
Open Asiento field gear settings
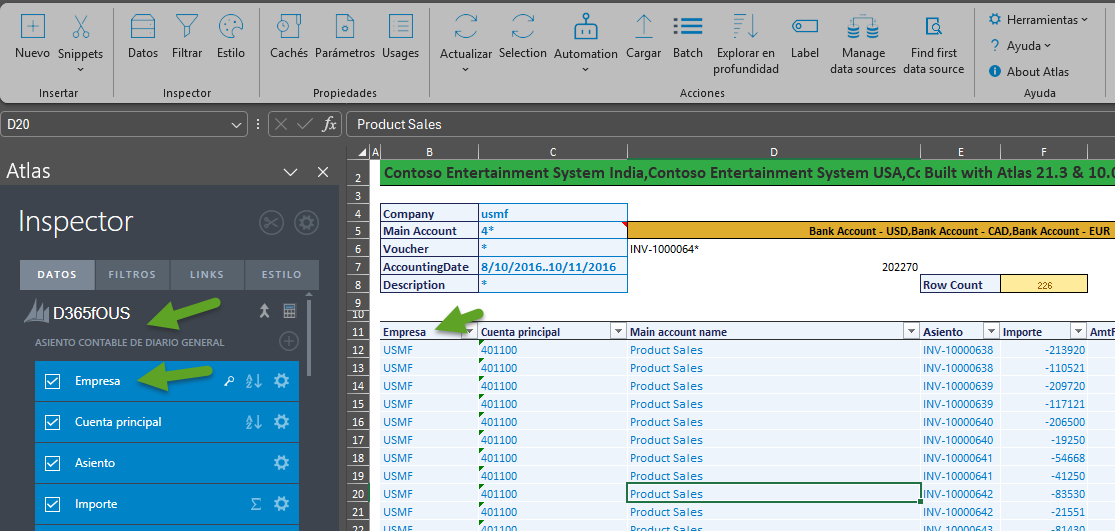point(282,463)
